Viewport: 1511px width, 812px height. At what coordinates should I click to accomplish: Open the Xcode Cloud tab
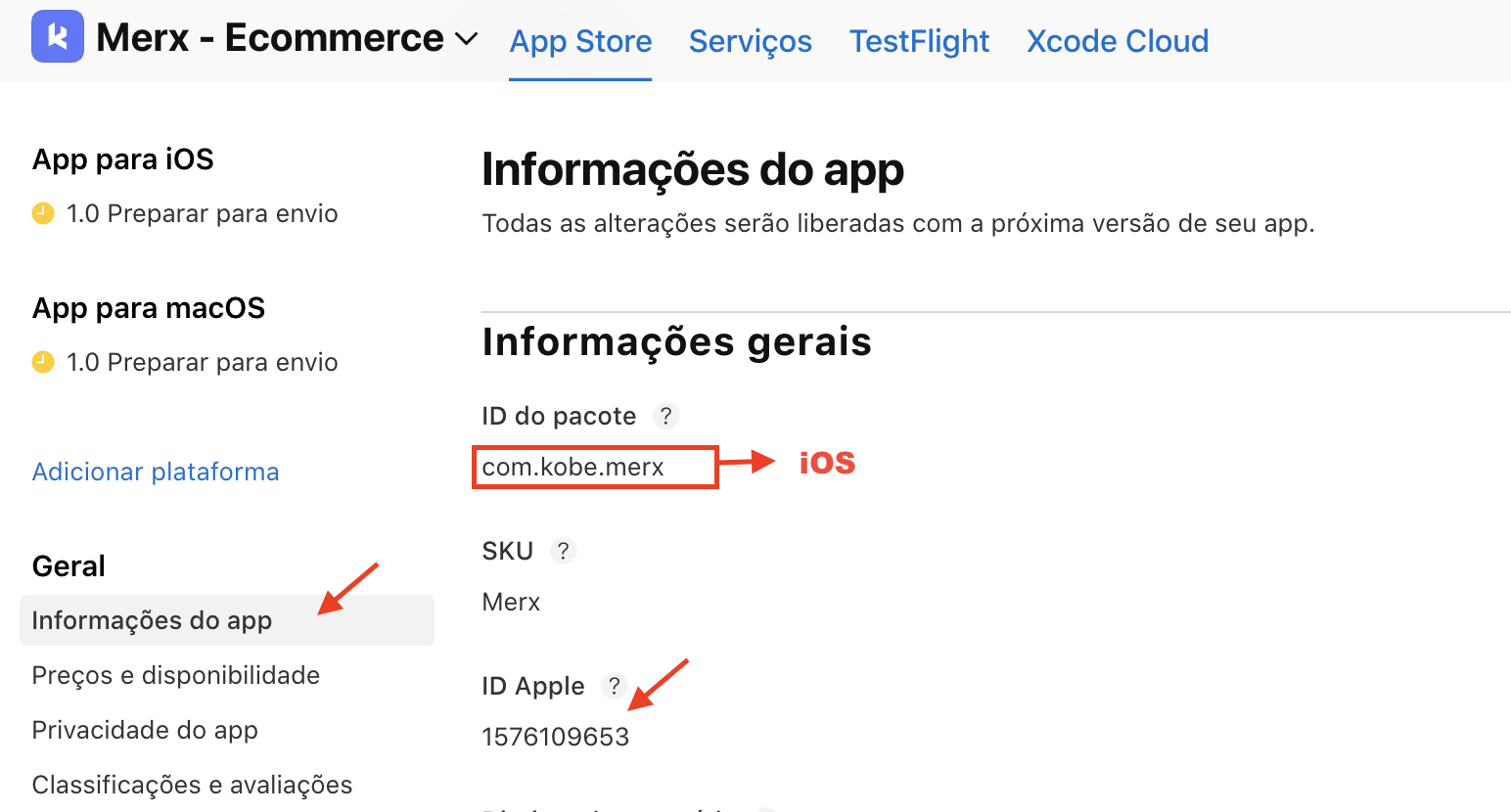(1117, 41)
